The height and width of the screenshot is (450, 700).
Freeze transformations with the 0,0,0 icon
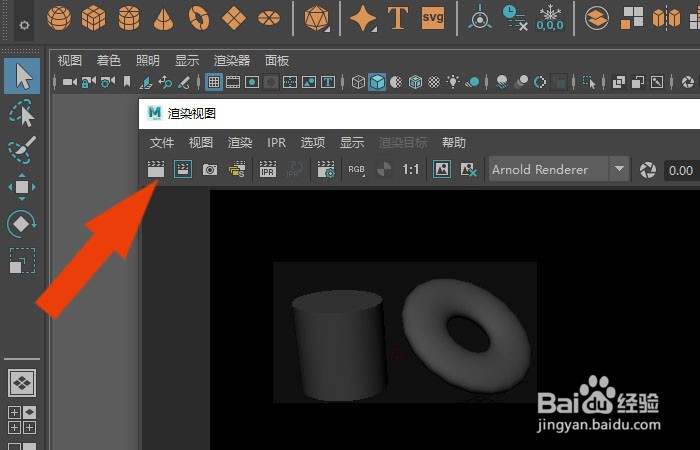click(550, 18)
